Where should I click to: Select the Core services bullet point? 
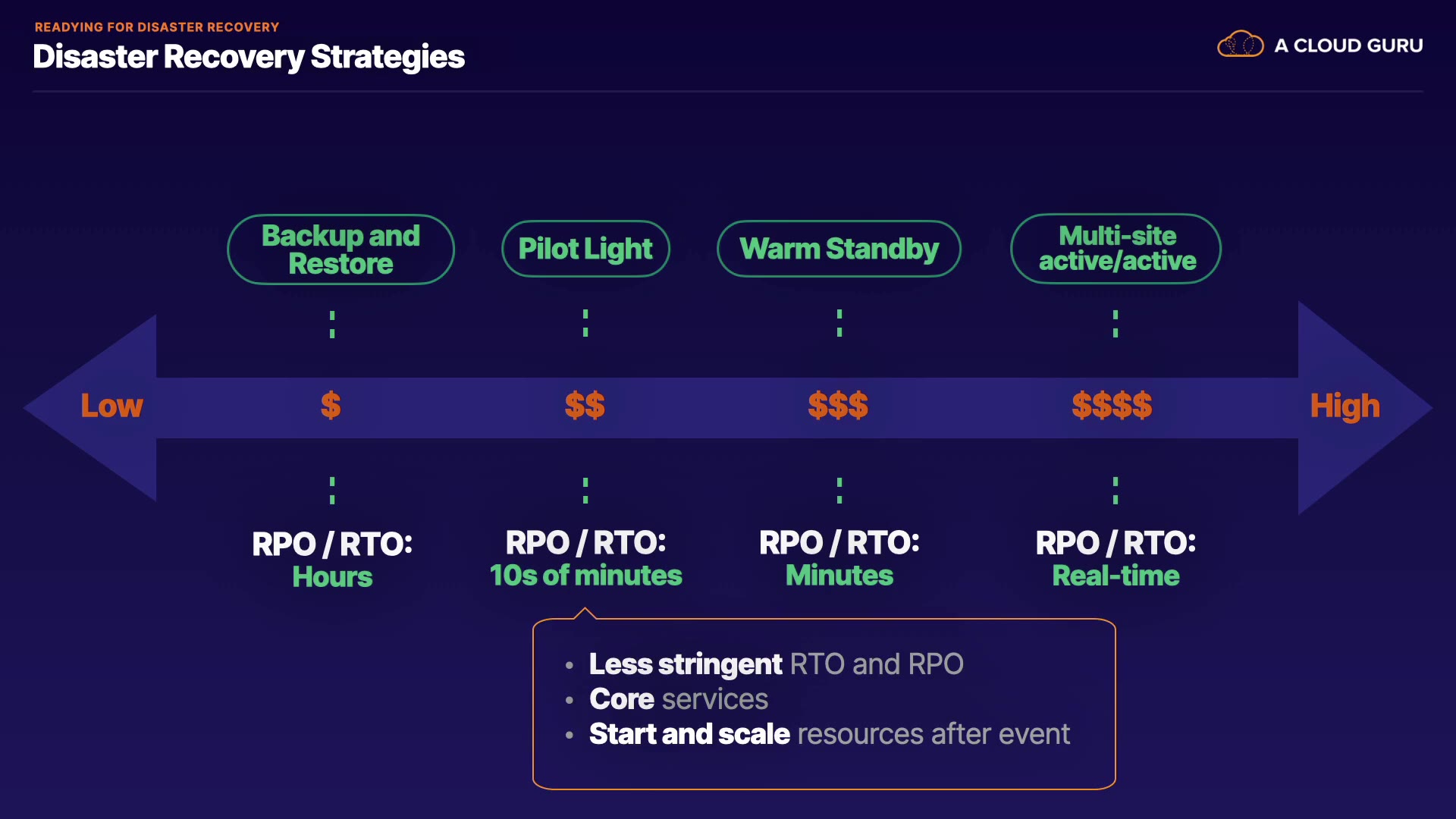tap(679, 699)
